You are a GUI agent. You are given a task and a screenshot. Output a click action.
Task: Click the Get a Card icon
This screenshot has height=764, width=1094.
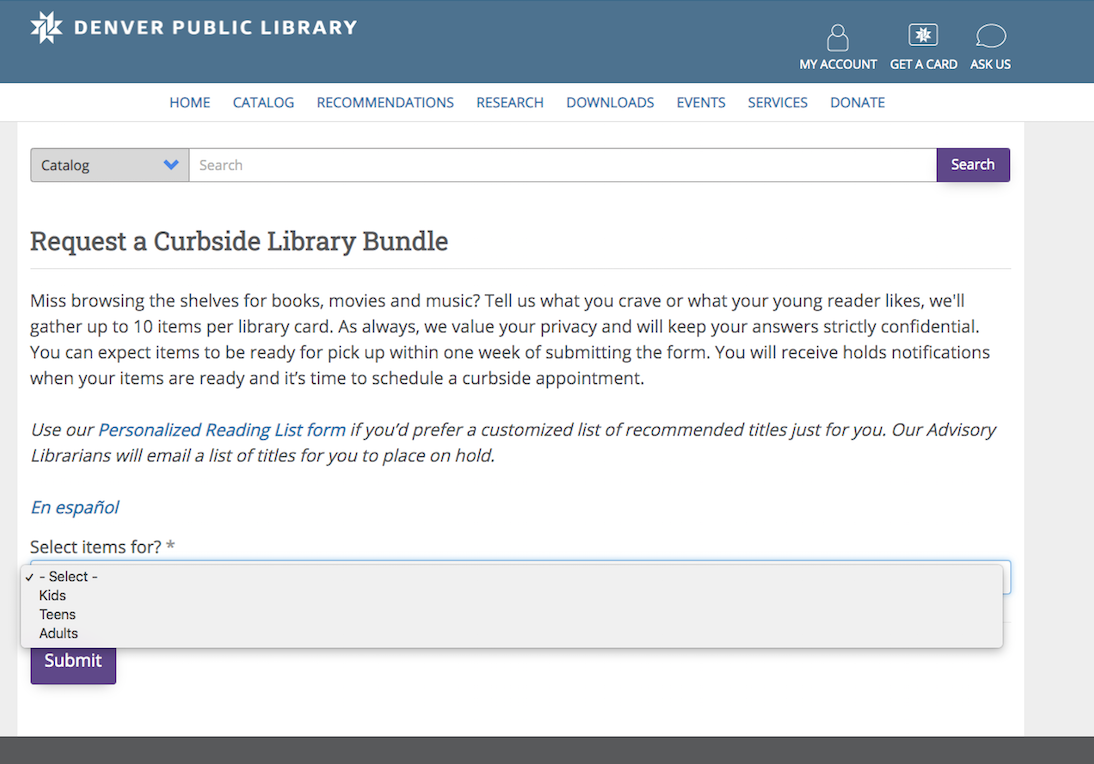pos(923,35)
